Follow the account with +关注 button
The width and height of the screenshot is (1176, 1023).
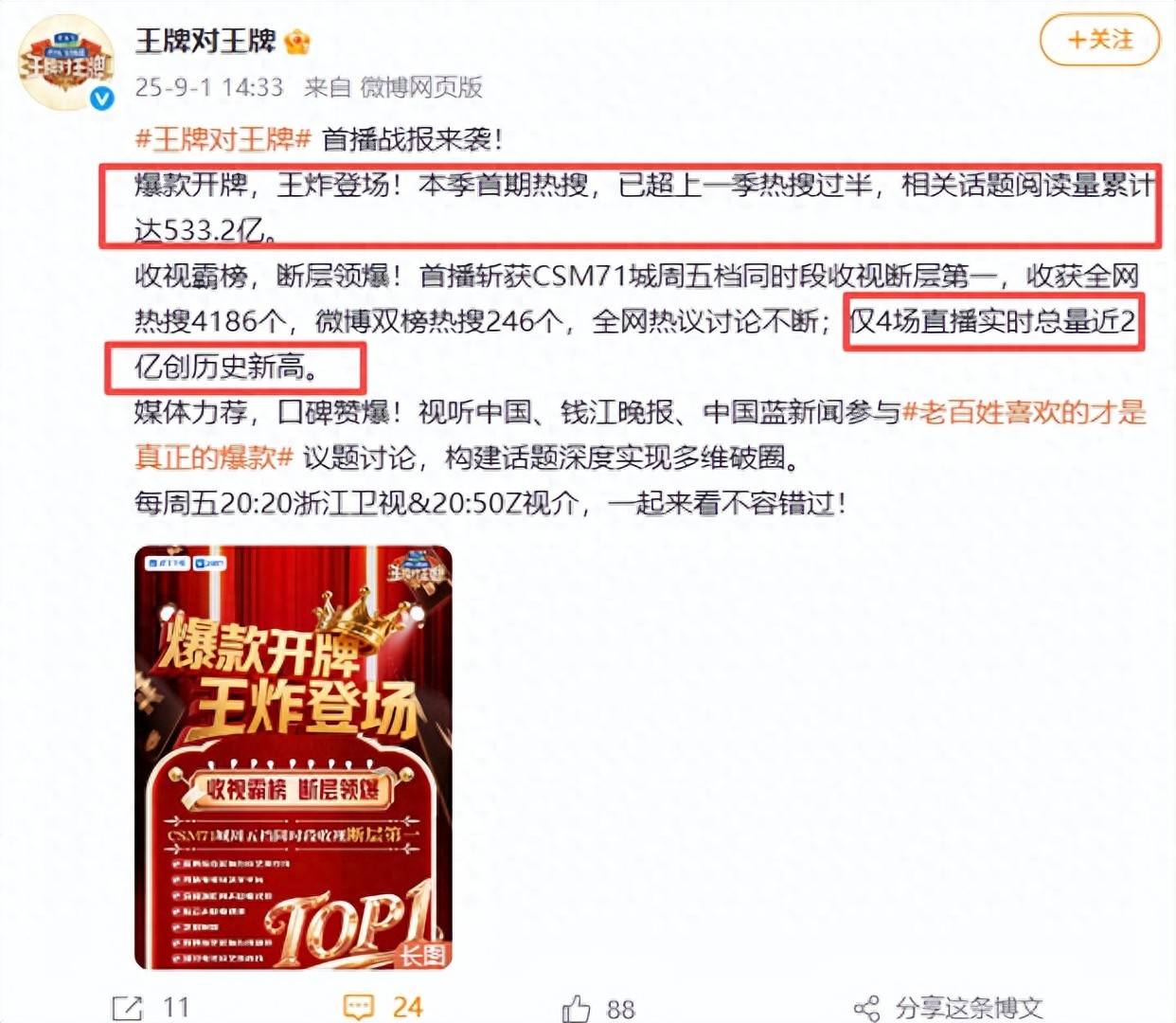(x=1099, y=40)
